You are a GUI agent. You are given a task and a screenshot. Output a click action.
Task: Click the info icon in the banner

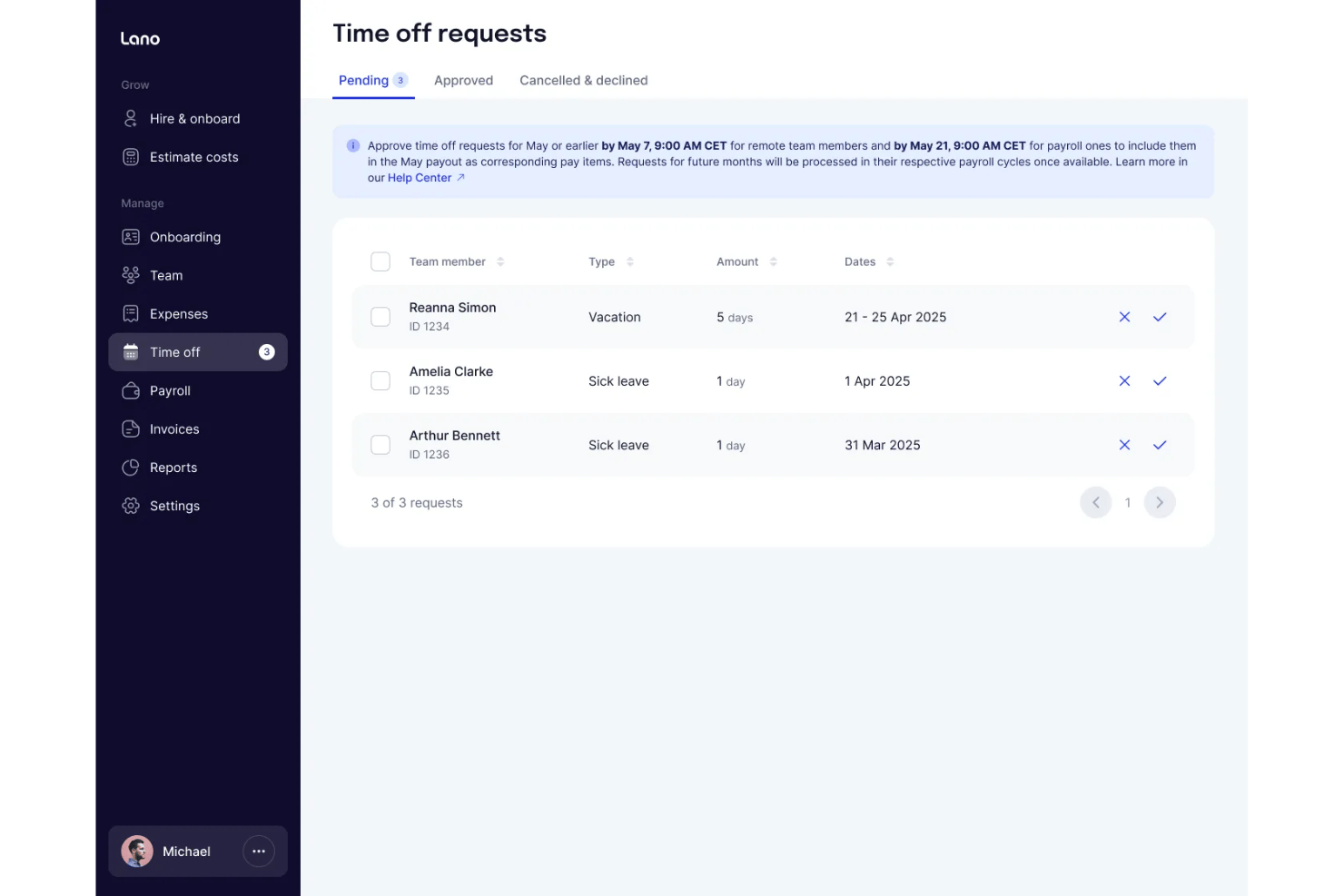(353, 145)
